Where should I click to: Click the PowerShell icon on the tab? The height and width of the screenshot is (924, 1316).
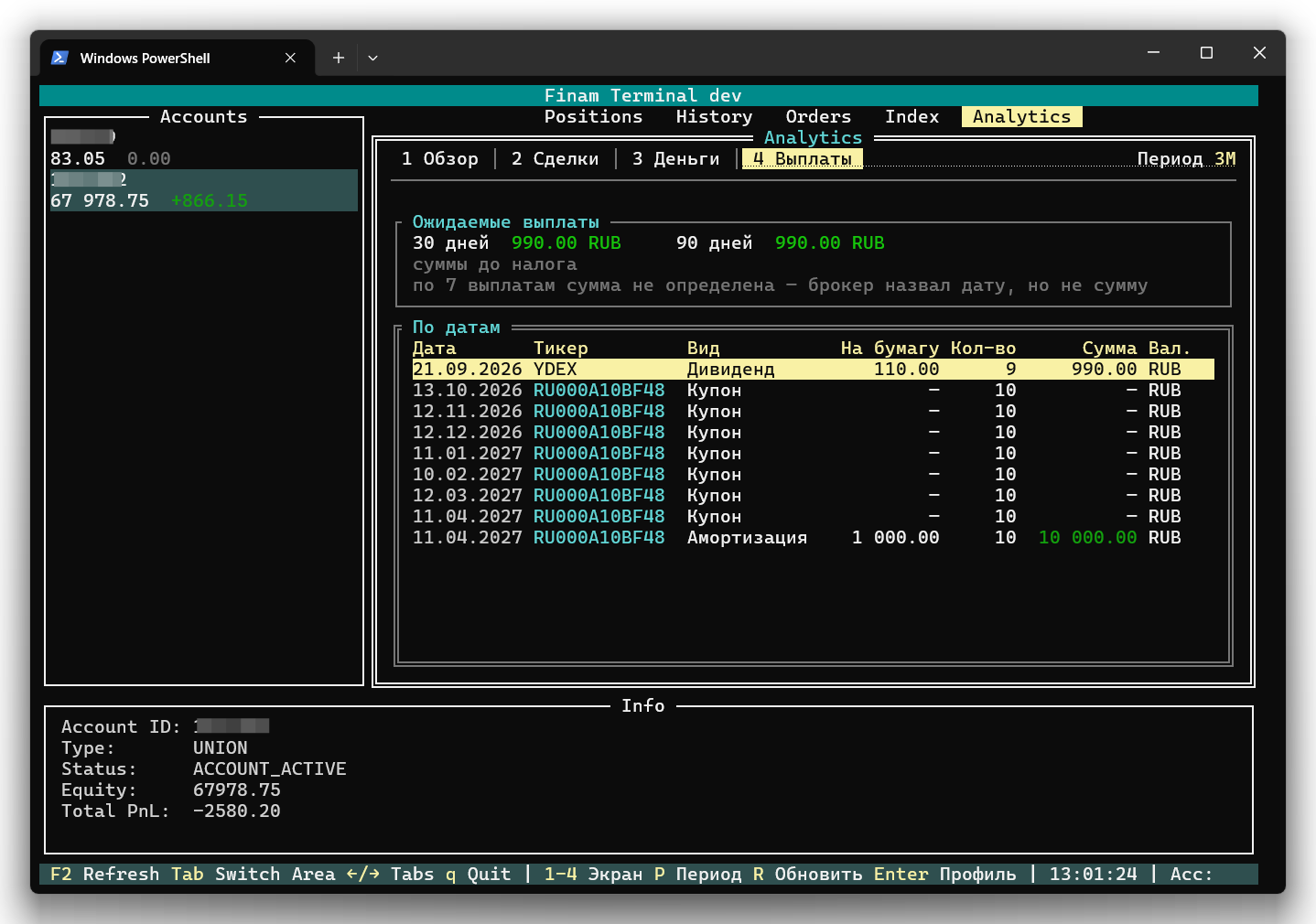click(59, 58)
